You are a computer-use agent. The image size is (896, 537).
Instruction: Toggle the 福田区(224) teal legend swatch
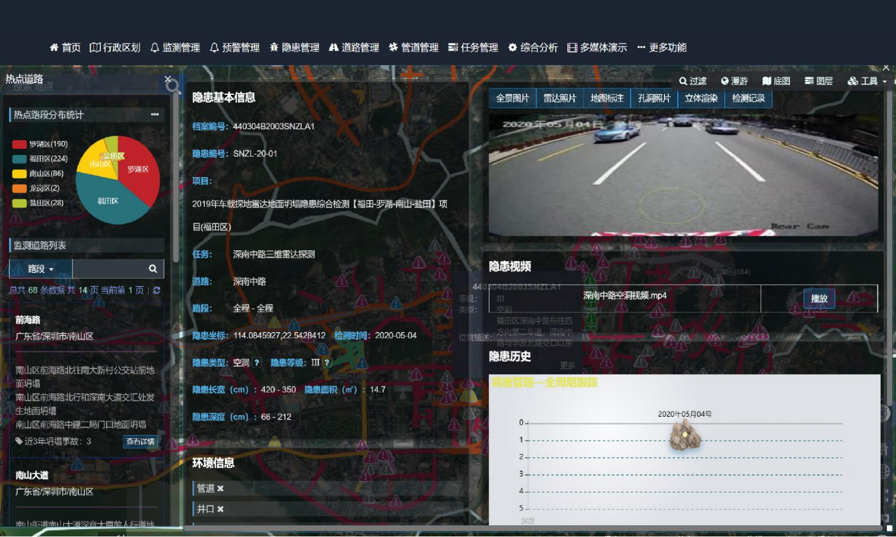[x=19, y=159]
